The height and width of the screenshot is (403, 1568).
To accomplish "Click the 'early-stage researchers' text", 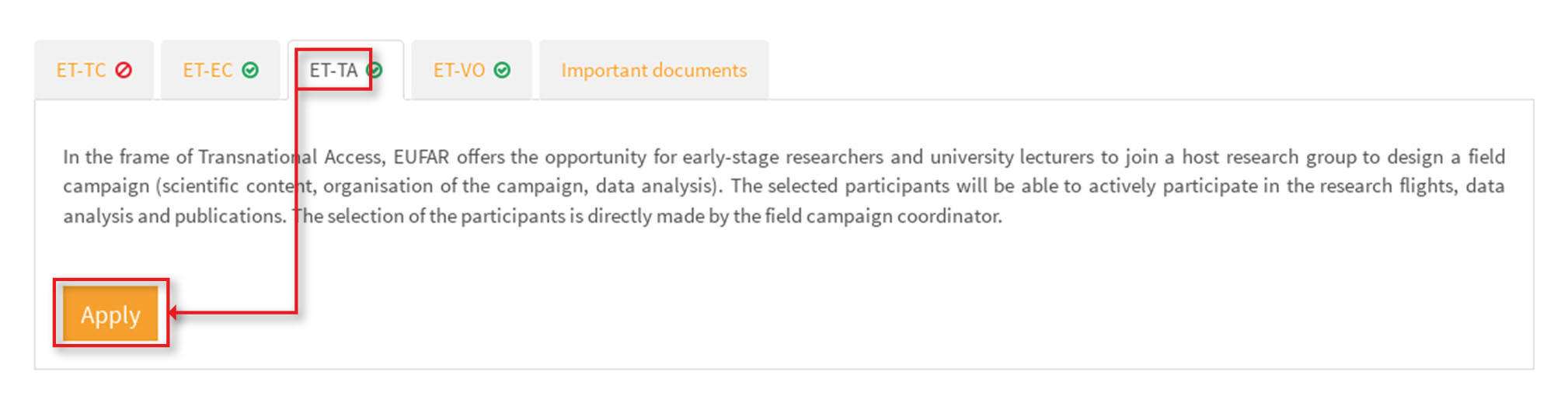I will pyautogui.click(x=782, y=157).
